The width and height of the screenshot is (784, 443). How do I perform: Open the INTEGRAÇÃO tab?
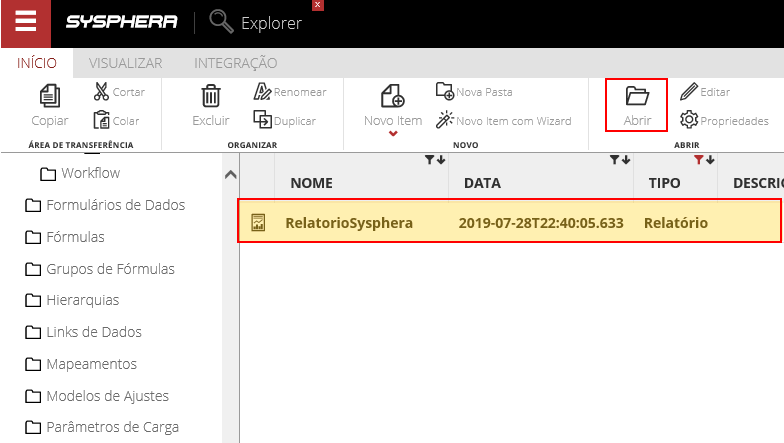[236, 63]
